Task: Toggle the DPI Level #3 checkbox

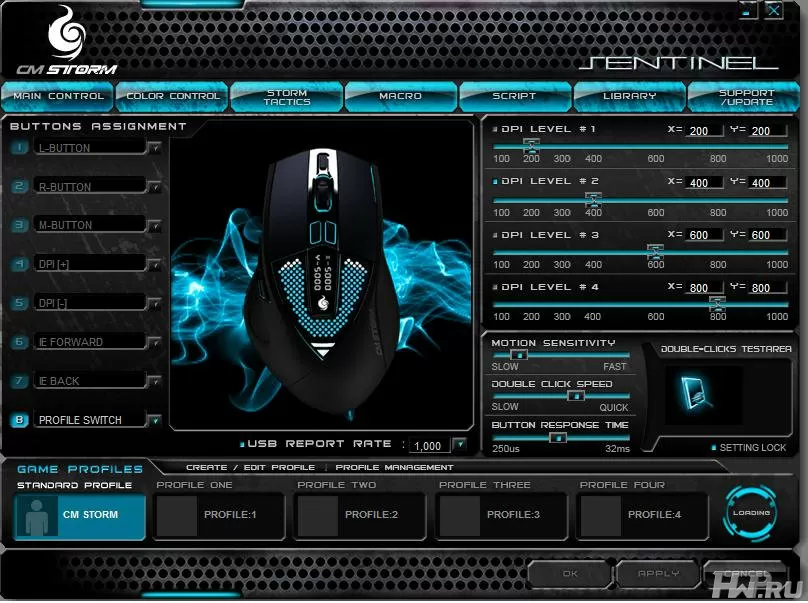Action: 495,235
